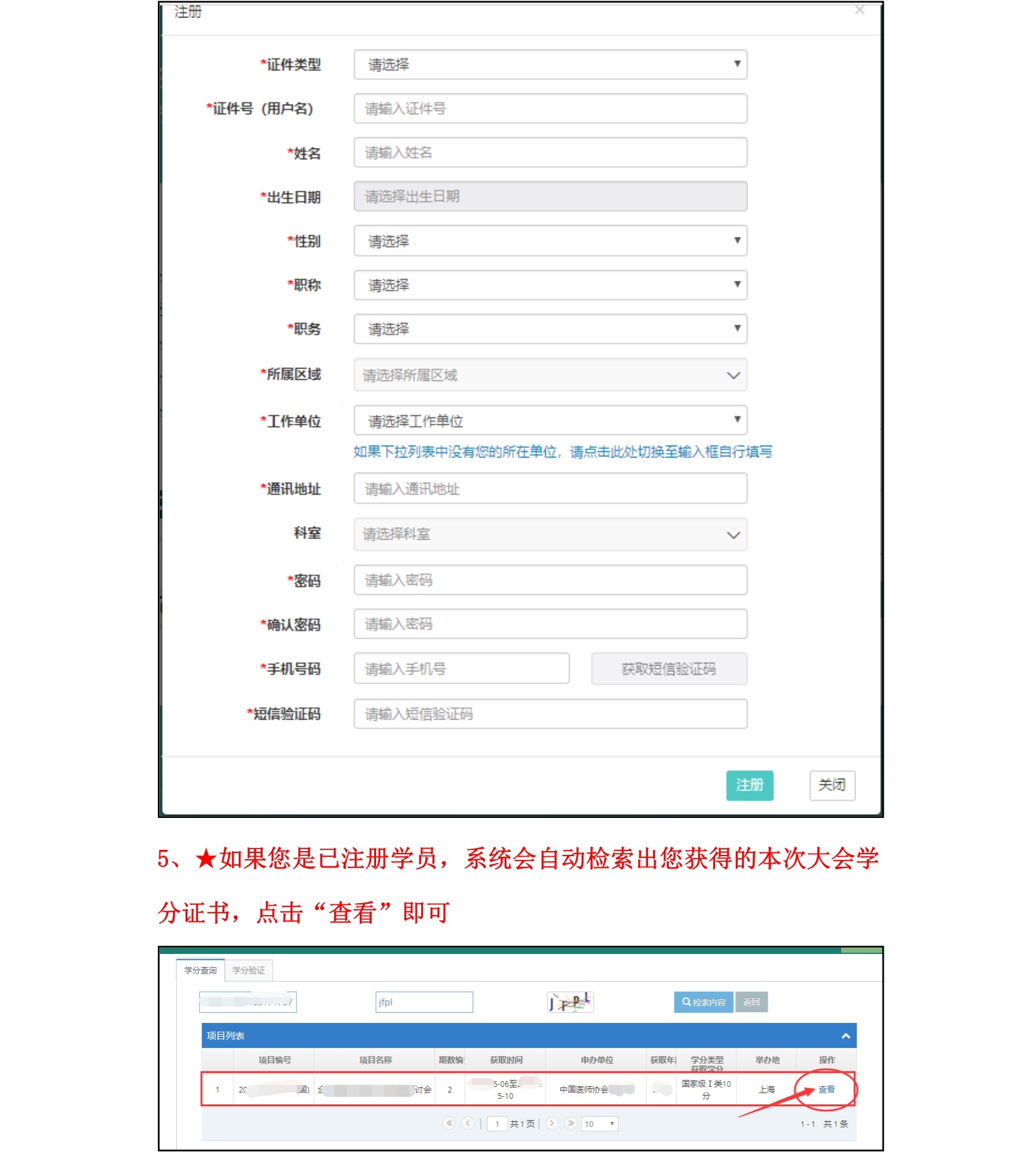Click the 上海 cell in the result row
Image resolution: width=1036 pixels, height=1152 pixels.
[767, 1090]
